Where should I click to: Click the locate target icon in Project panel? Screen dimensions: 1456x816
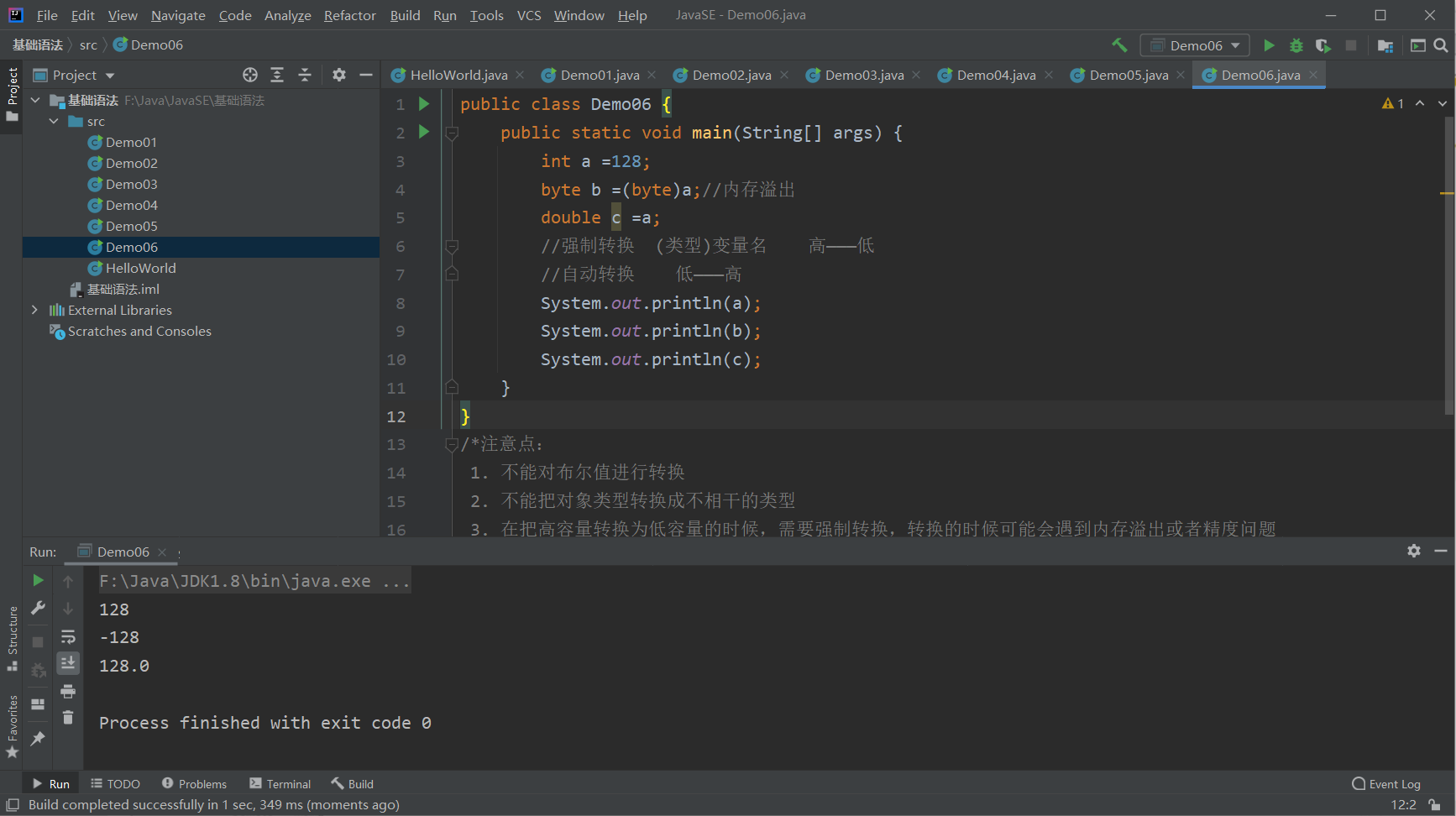250,75
